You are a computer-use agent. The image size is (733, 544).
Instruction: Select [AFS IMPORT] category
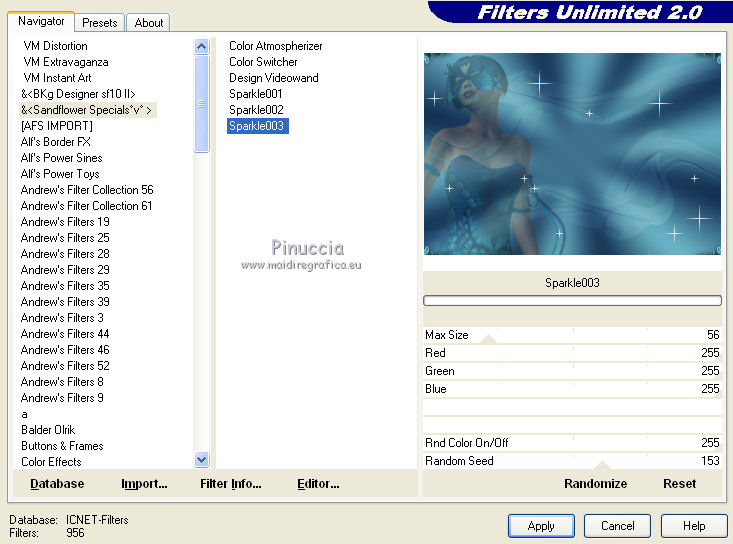click(x=57, y=126)
